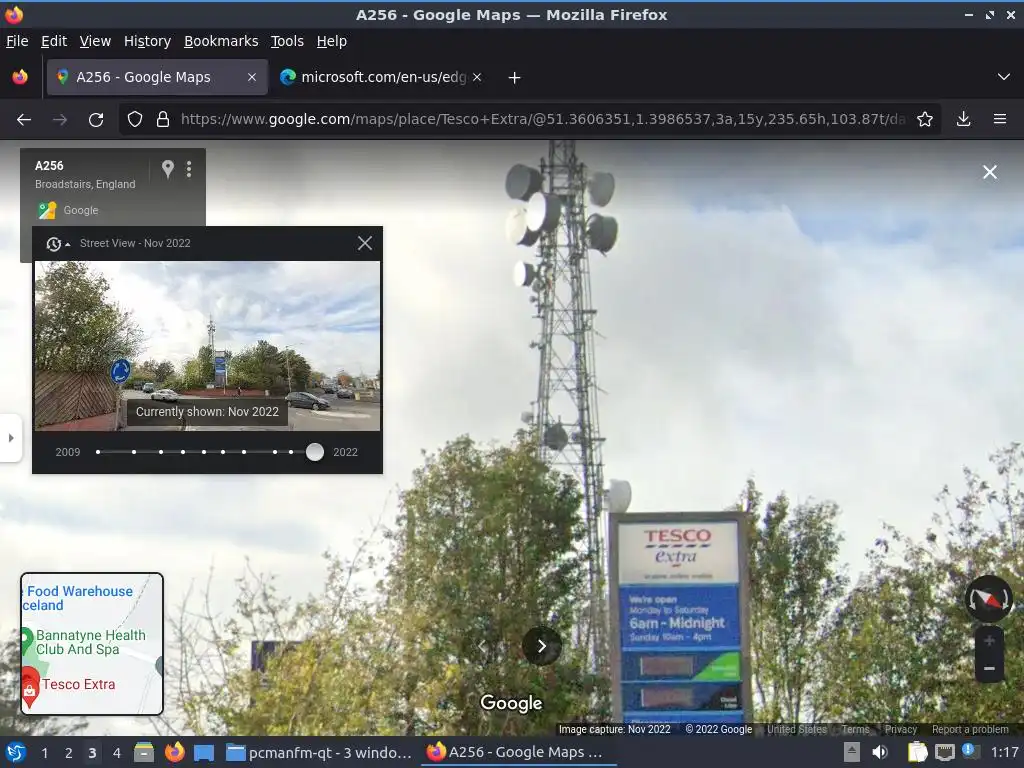Open Firefox downloads panel
This screenshot has width=1024, height=768.
coord(963,119)
